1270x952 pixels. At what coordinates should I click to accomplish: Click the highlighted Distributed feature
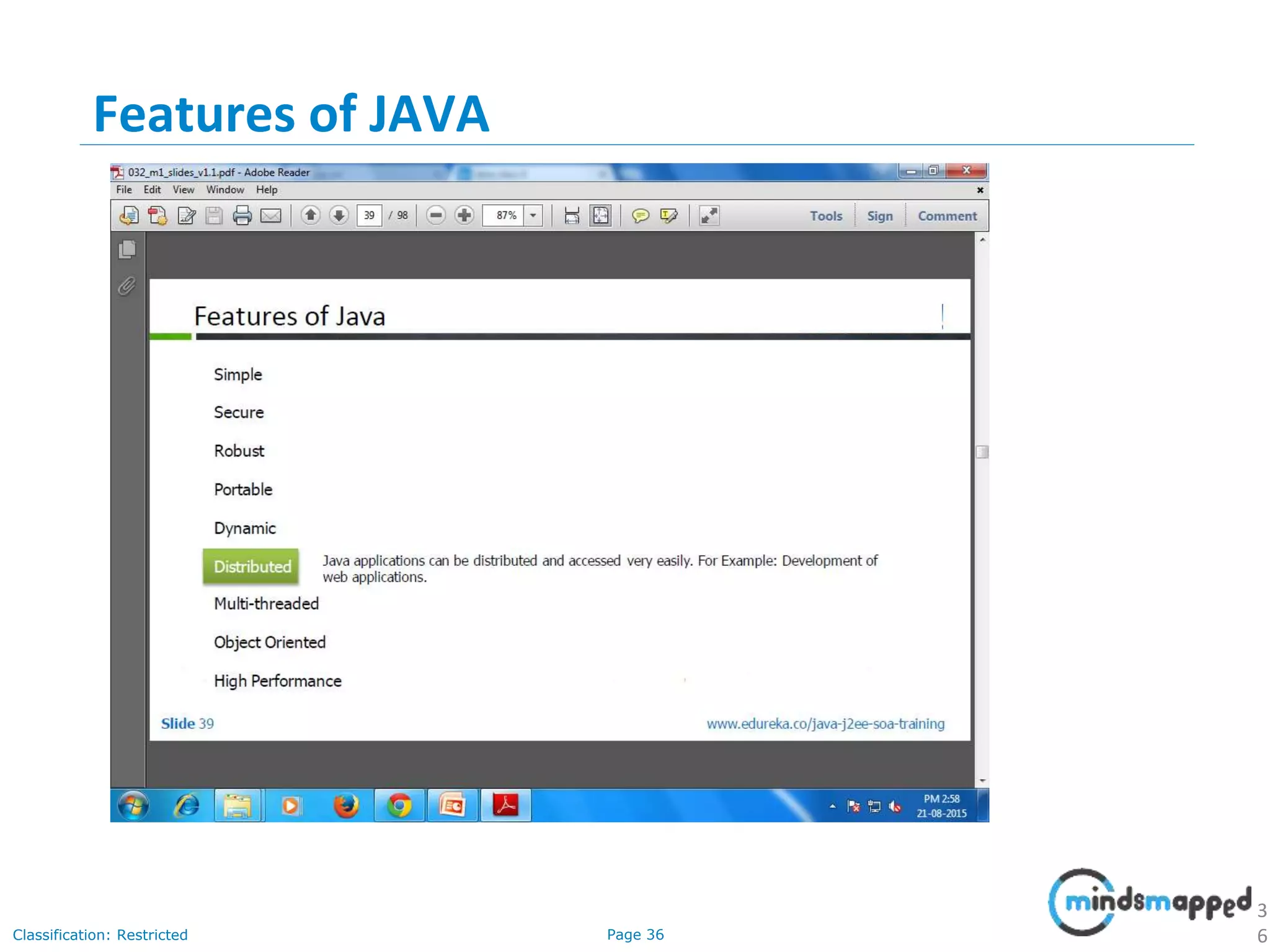(x=251, y=566)
